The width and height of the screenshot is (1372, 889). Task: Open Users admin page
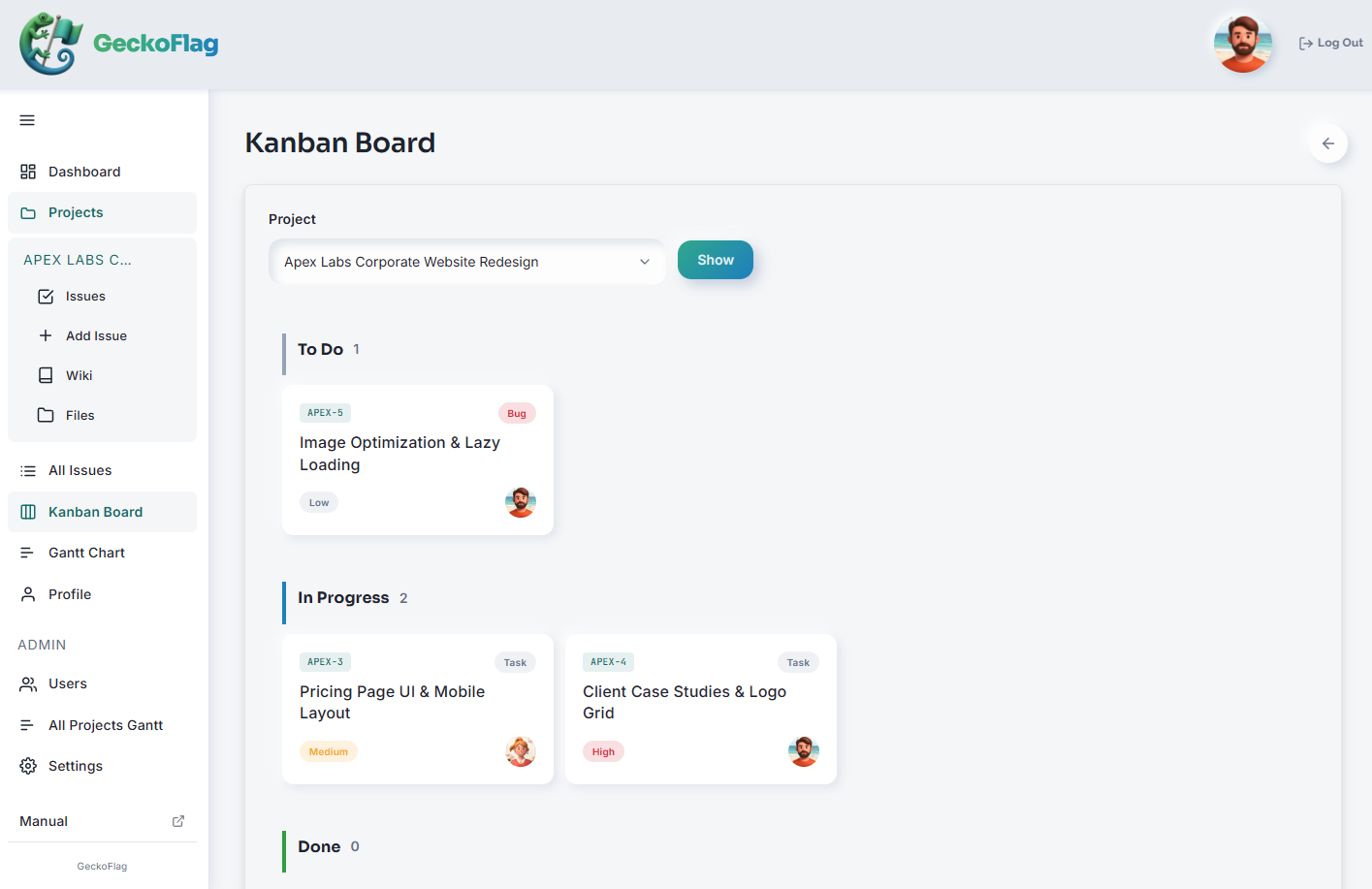[102, 683]
